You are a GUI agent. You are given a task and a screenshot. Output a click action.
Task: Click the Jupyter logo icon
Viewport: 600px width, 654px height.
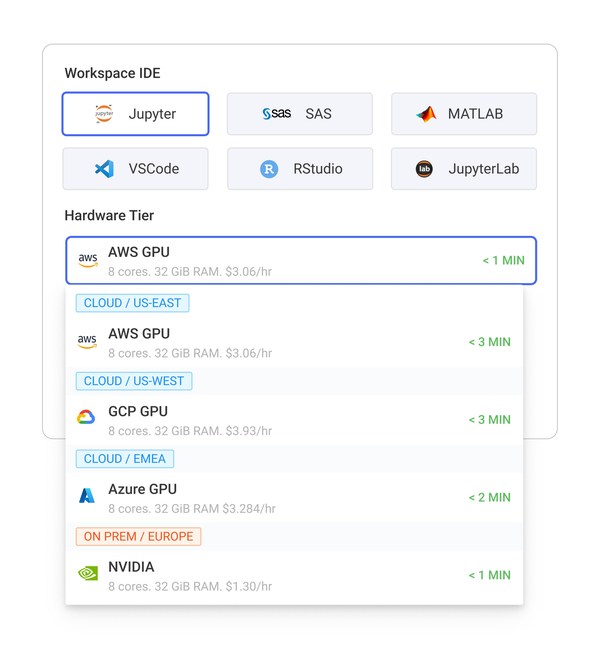pos(104,113)
